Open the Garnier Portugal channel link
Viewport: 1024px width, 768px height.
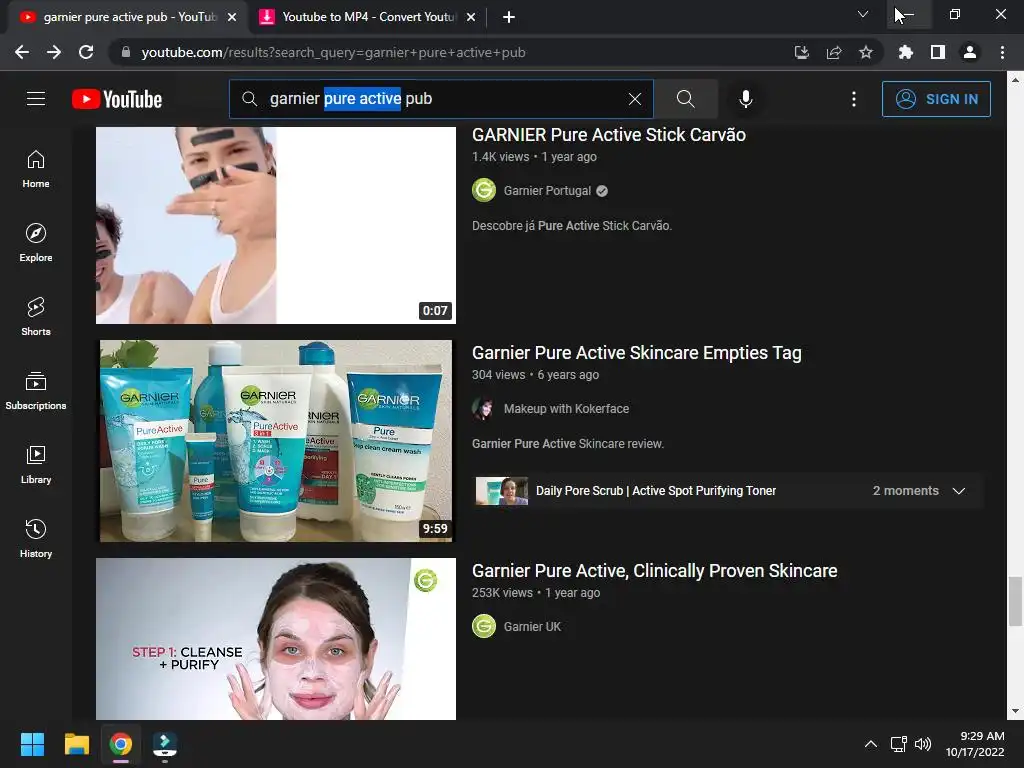point(547,191)
